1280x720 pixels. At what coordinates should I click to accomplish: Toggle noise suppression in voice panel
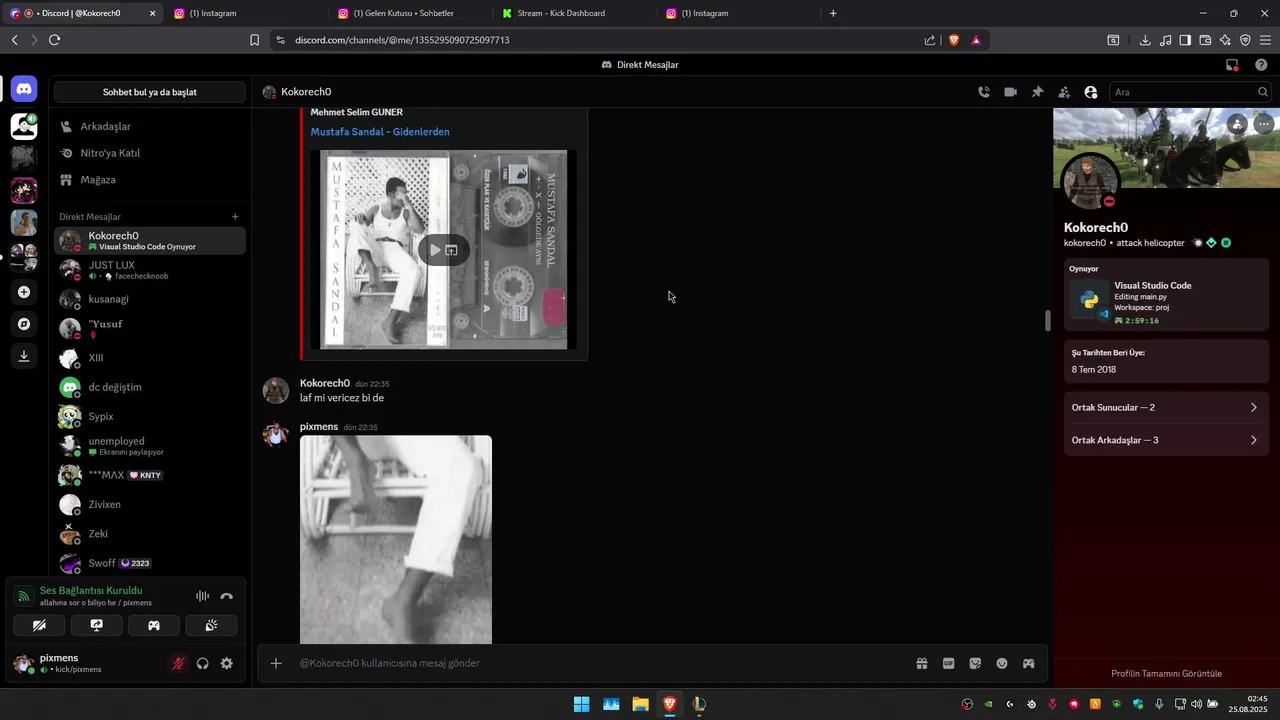[x=202, y=596]
